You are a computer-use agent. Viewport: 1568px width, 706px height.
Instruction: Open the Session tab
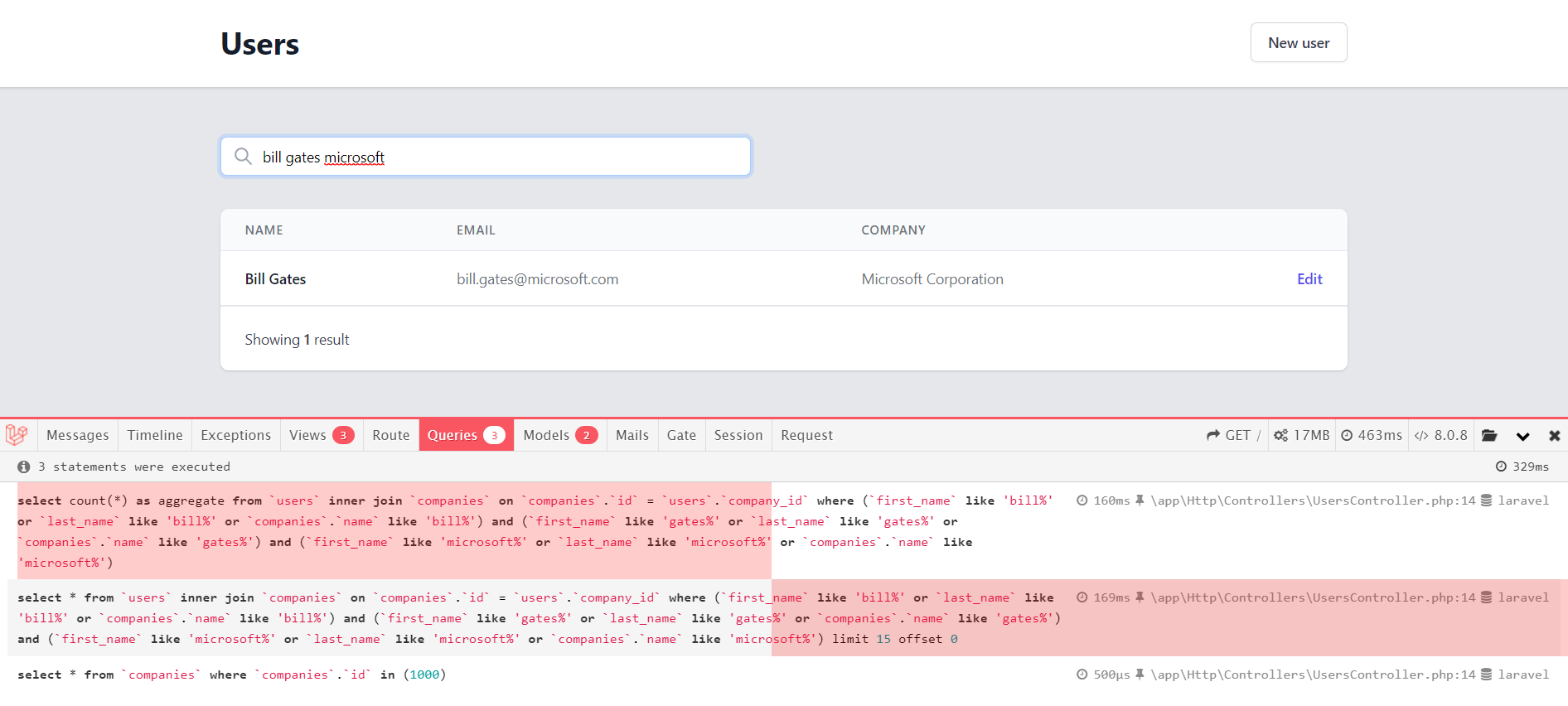click(x=738, y=435)
